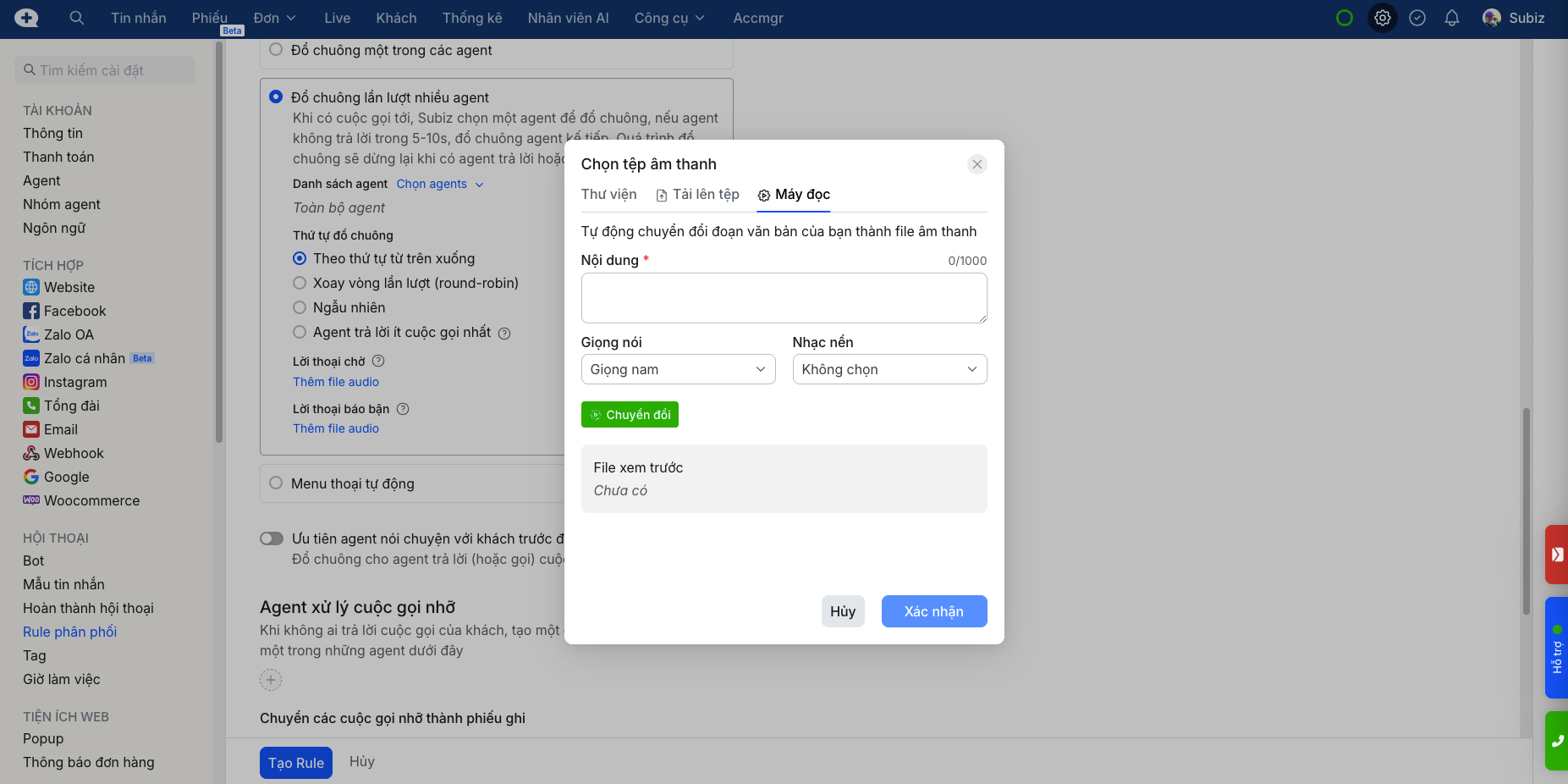Open the Nhạc nền background music dropdown

pyautogui.click(x=889, y=369)
